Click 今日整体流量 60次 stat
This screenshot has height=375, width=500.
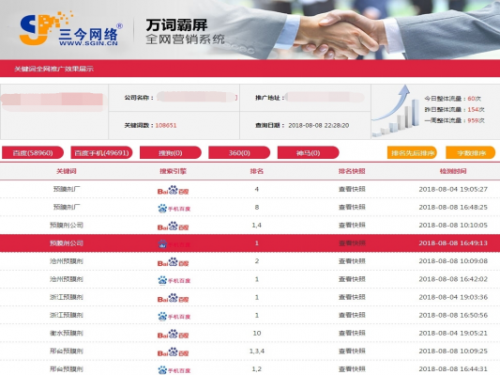pos(453,99)
